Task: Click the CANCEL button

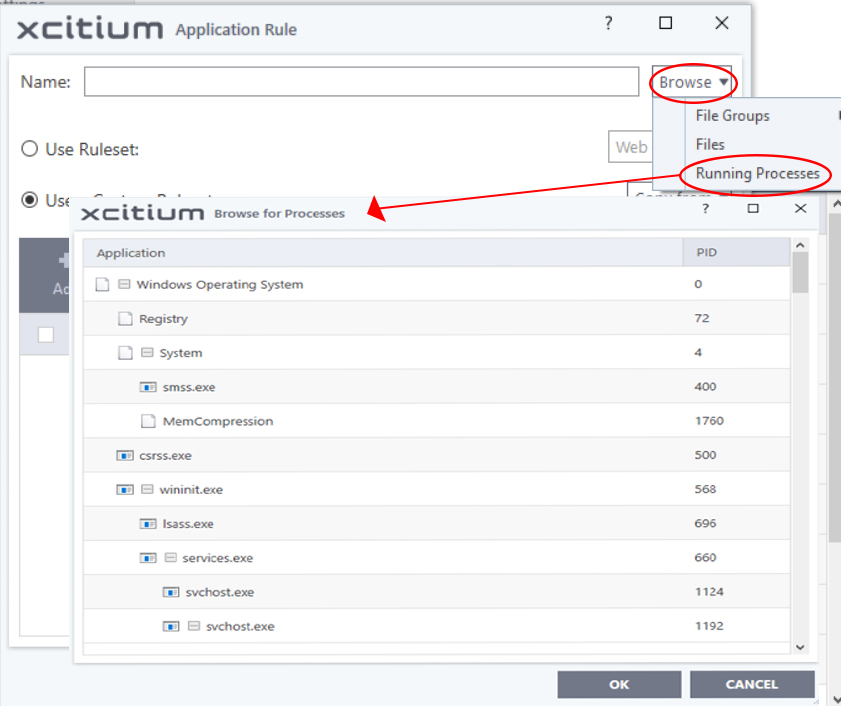Action: [x=751, y=685]
